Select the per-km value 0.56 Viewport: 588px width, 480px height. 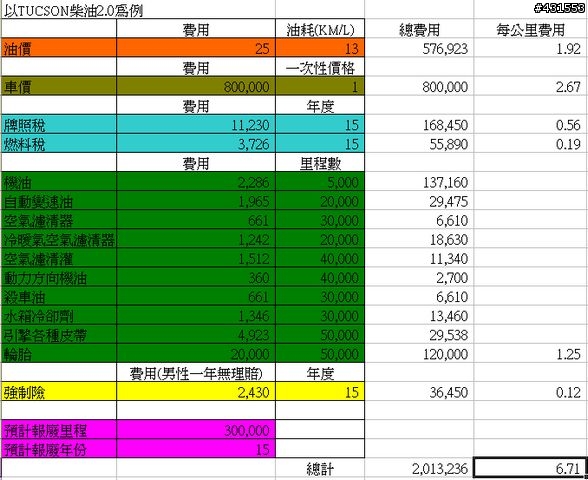[530, 125]
